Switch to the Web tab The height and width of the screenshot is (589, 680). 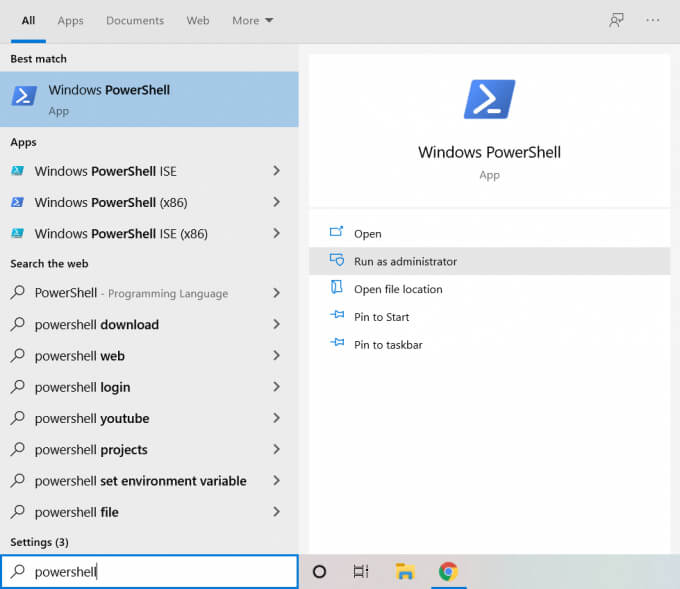tap(198, 20)
